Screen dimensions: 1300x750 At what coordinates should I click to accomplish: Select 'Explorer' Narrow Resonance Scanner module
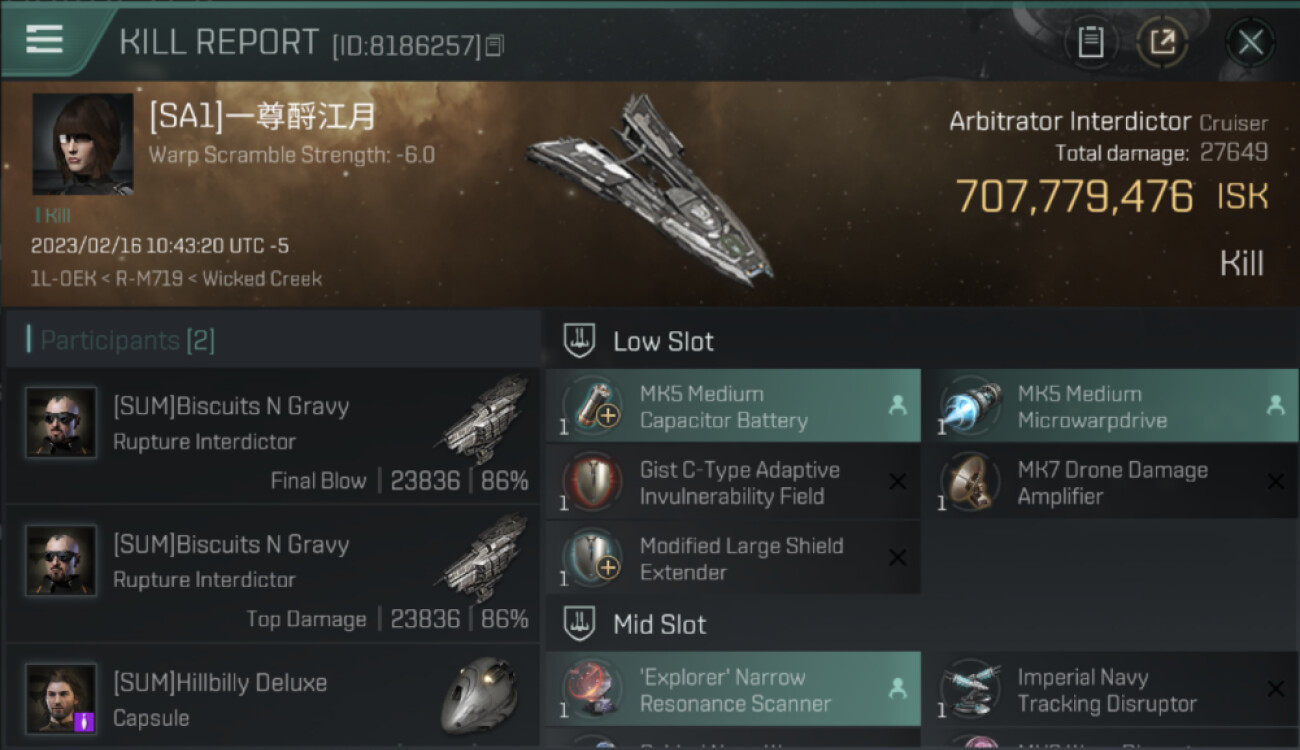[x=734, y=690]
